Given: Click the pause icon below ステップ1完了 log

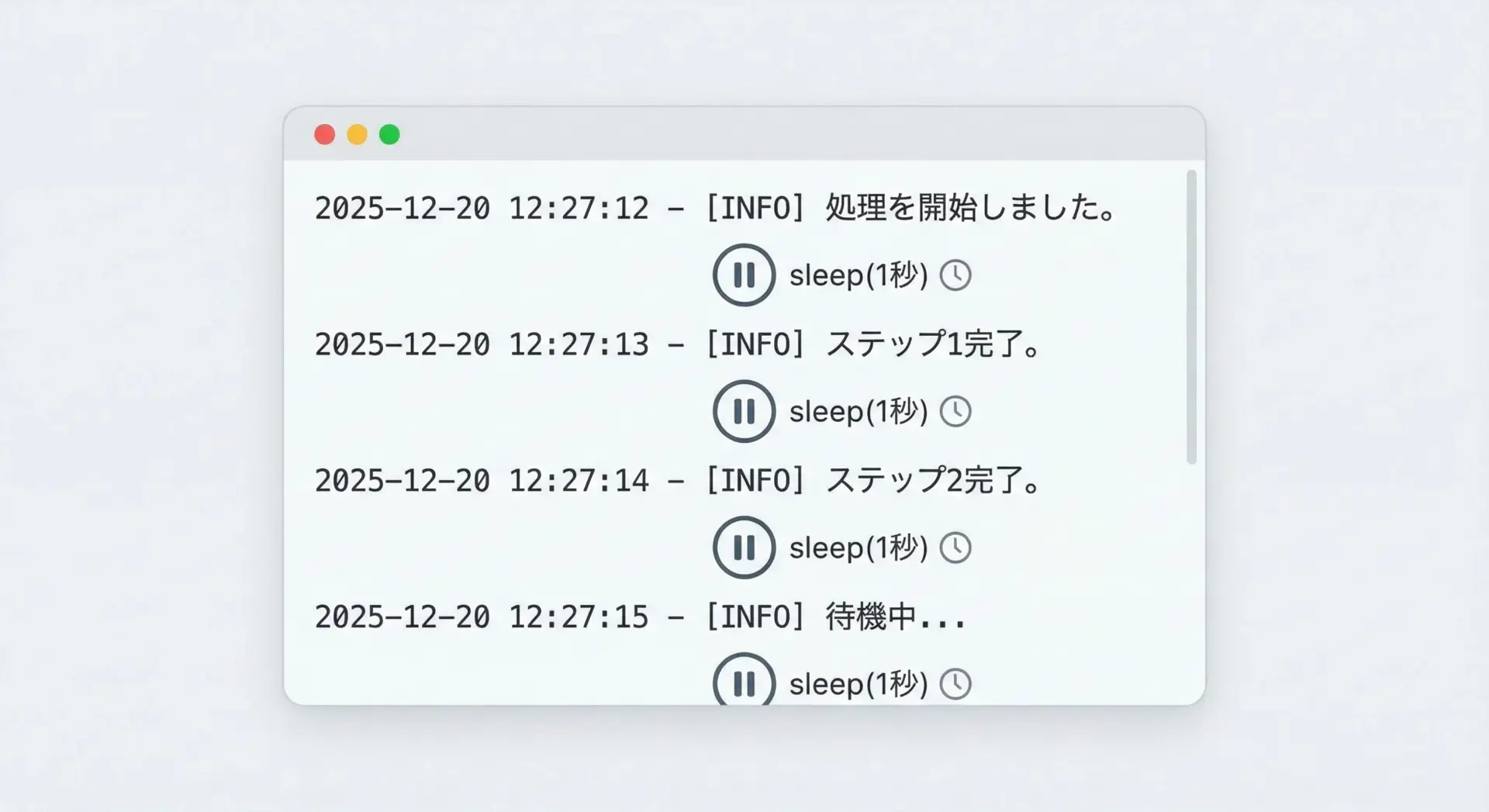Looking at the screenshot, I should click(x=744, y=411).
